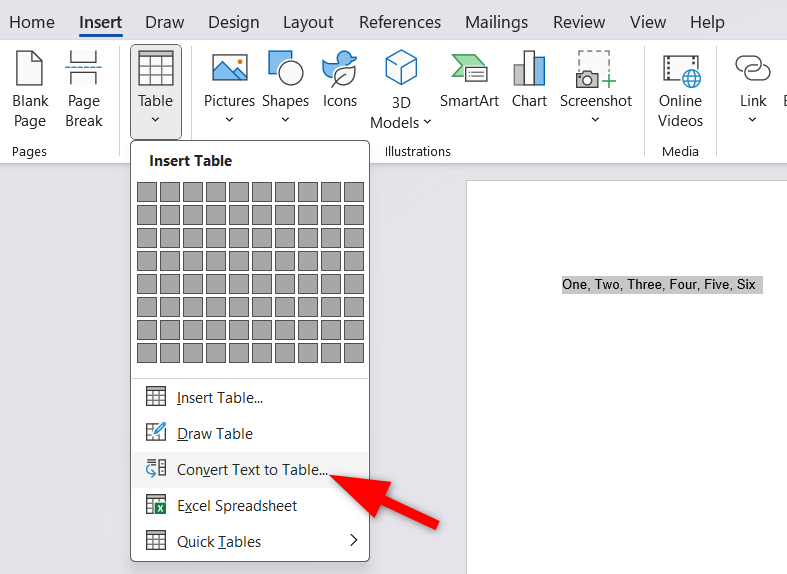Select the Insert tab
Screen dimensions: 787x574
pos(100,22)
